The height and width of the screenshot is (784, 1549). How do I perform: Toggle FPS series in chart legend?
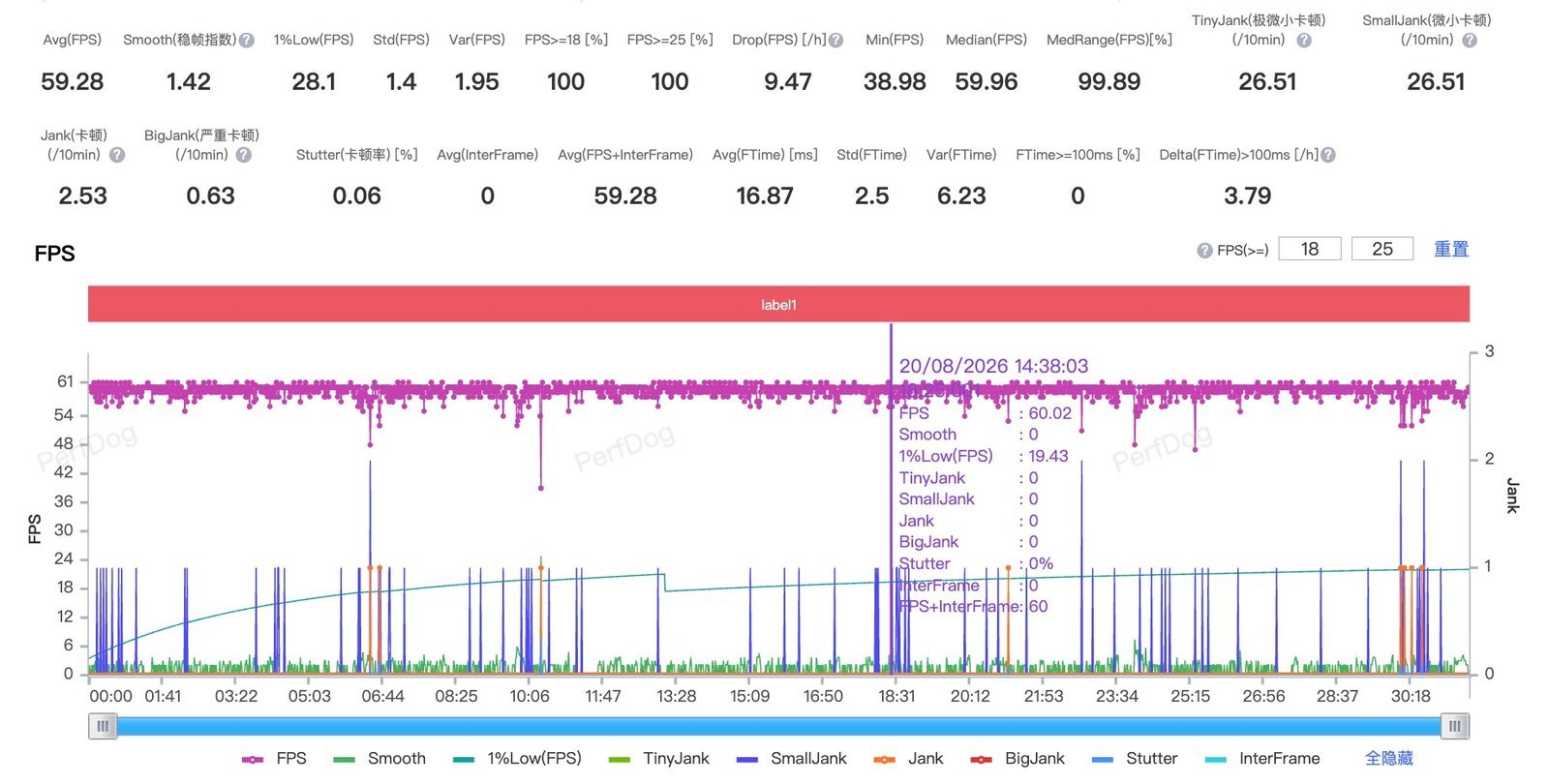[x=274, y=759]
